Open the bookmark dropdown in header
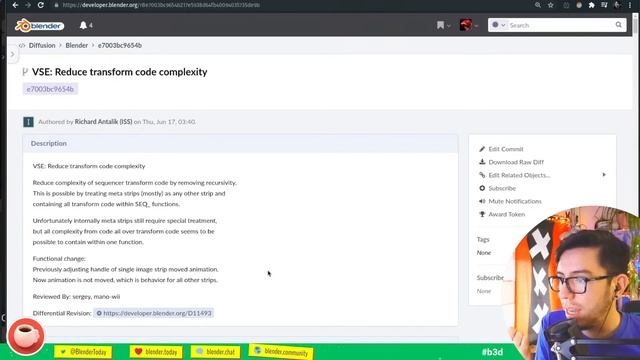This screenshot has width=640, height=360. pyautogui.click(x=444, y=25)
